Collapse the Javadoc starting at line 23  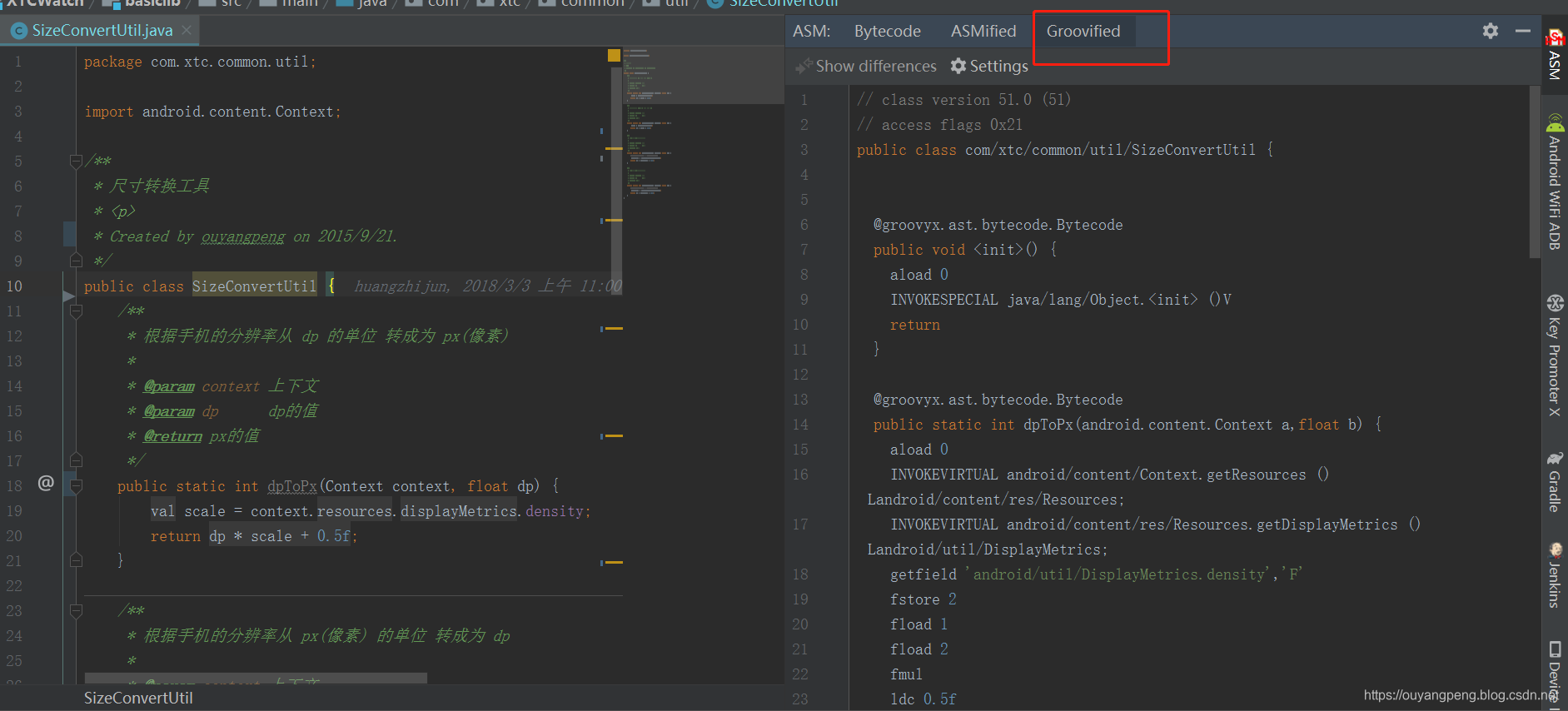coord(76,611)
